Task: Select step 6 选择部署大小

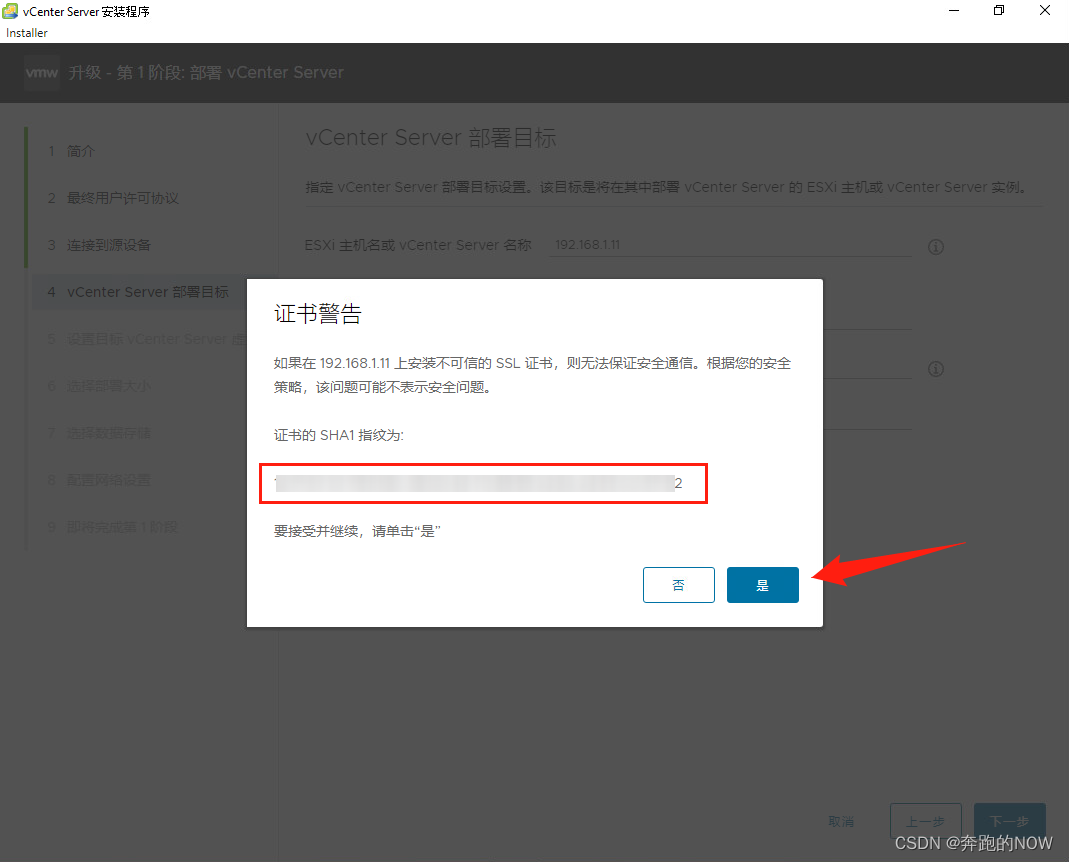Action: (100, 386)
